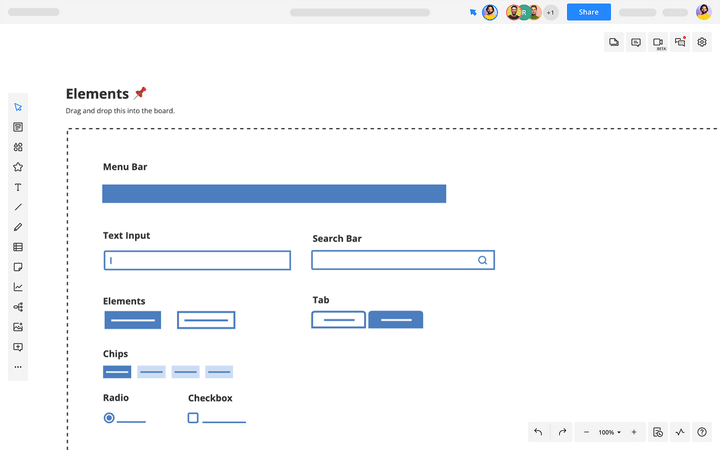Select the Radio button element

coord(109,418)
